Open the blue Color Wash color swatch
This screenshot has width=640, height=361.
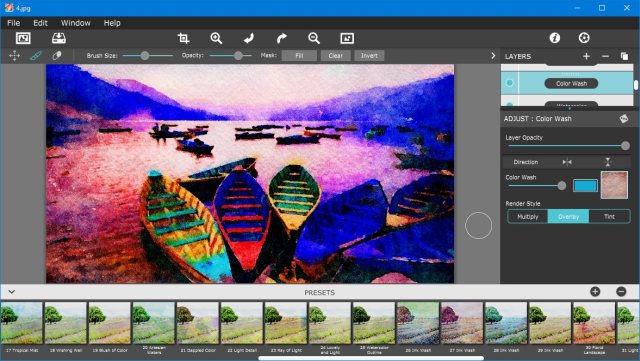click(x=585, y=186)
